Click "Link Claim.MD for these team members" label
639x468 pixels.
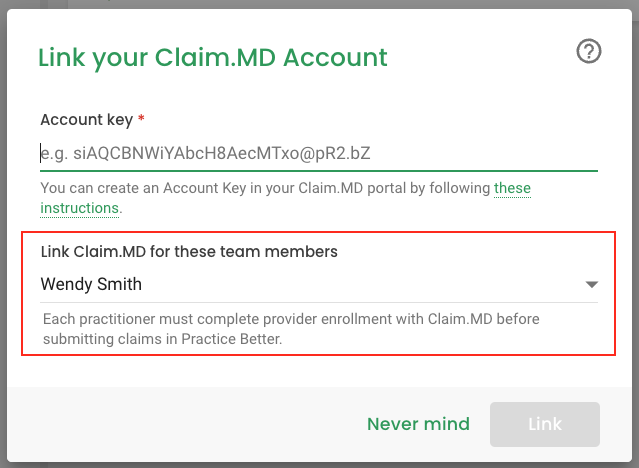click(x=189, y=252)
